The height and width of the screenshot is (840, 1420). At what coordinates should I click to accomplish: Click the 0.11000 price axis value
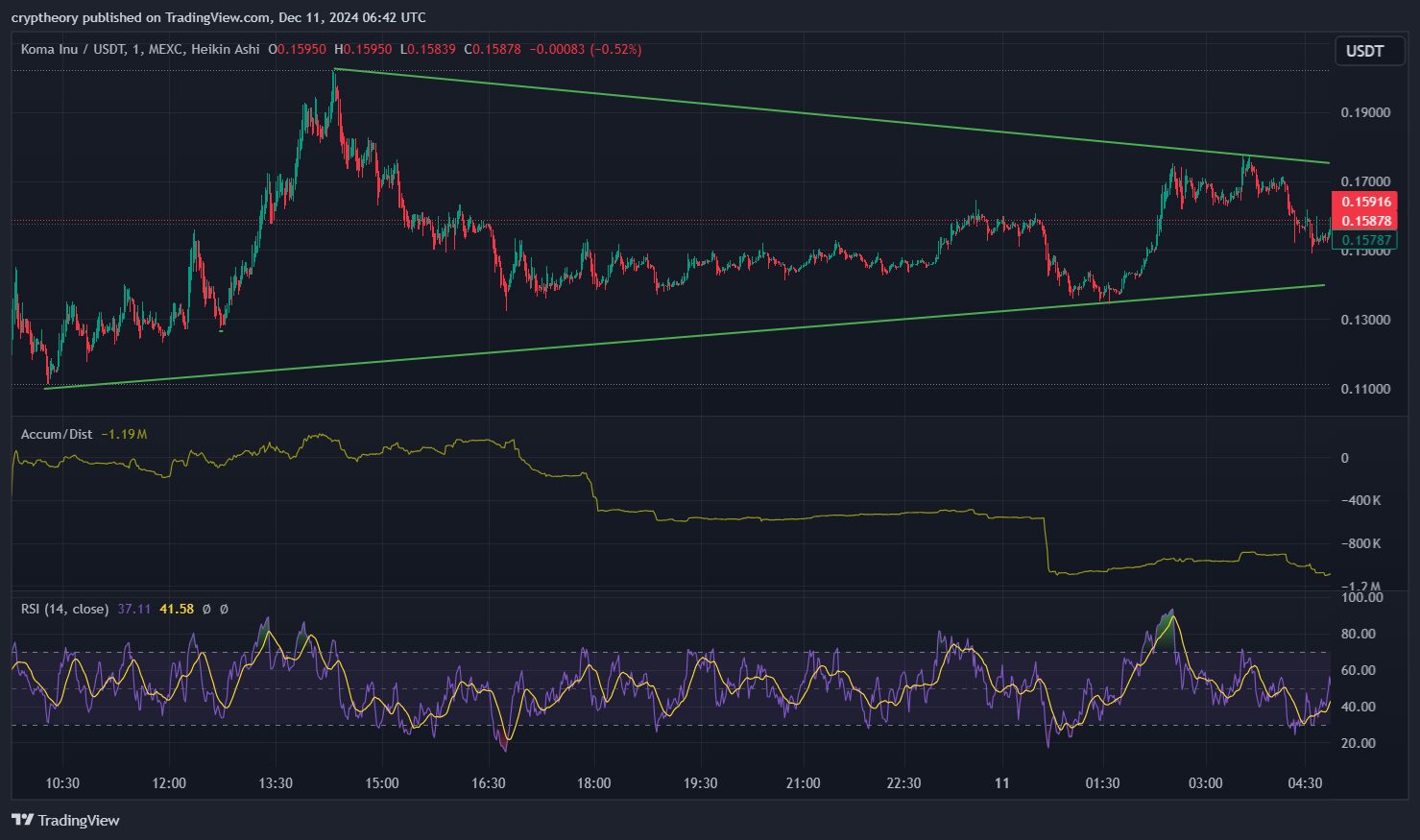coord(1365,389)
